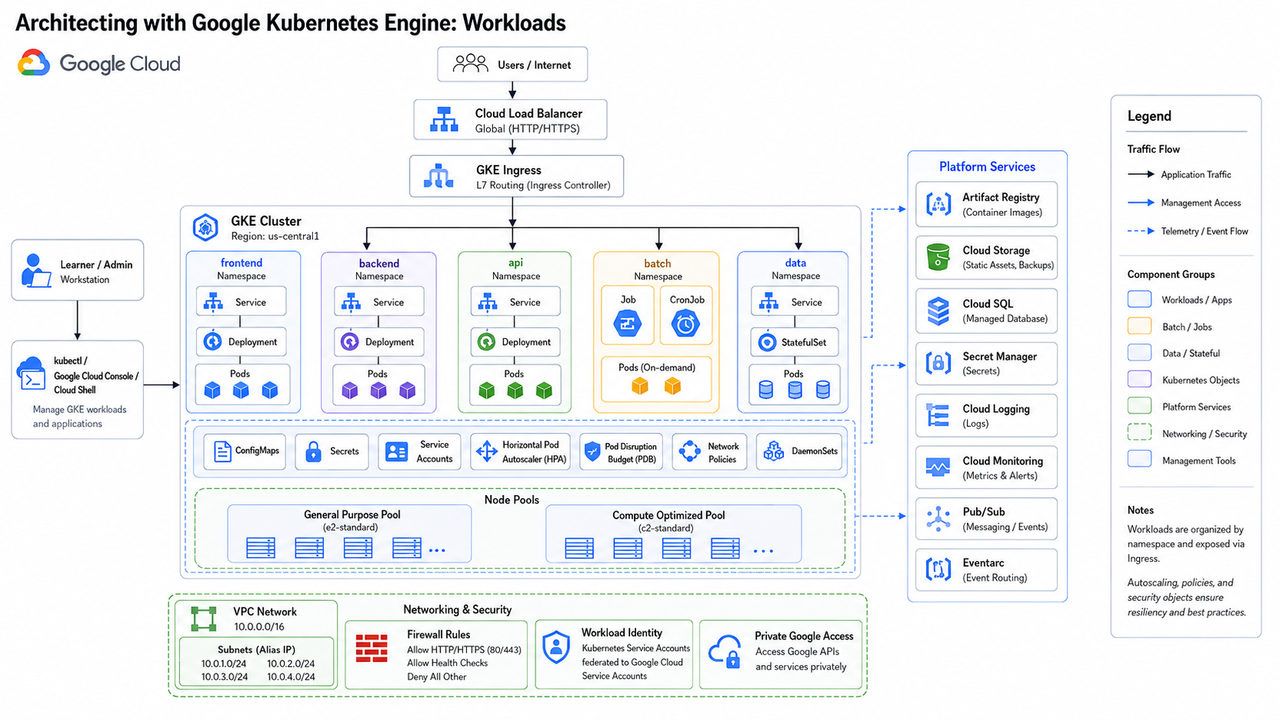Click the Kubernetes Objects purple legend swatch
This screenshot has width=1280, height=720.
click(1140, 380)
